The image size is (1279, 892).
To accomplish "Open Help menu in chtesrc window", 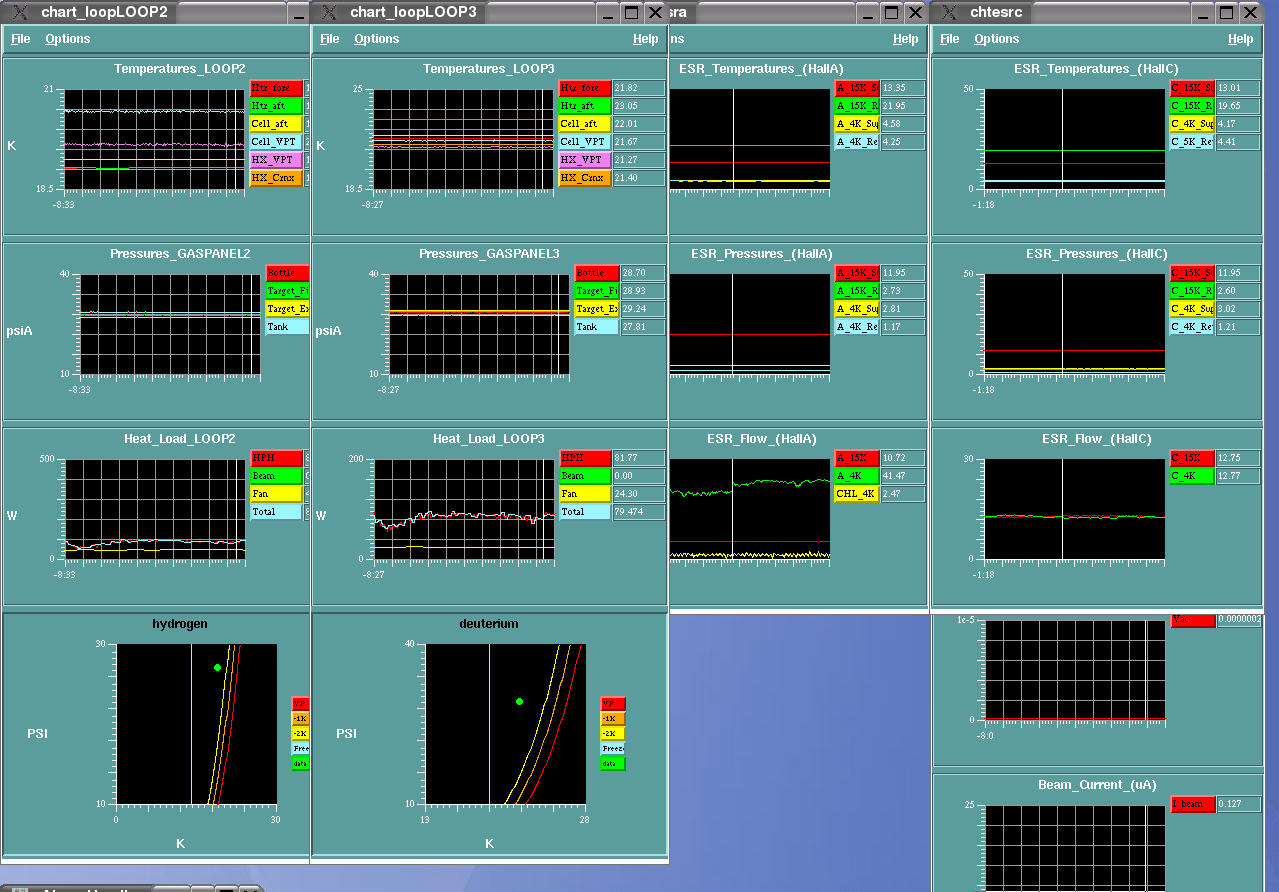I will click(1241, 39).
